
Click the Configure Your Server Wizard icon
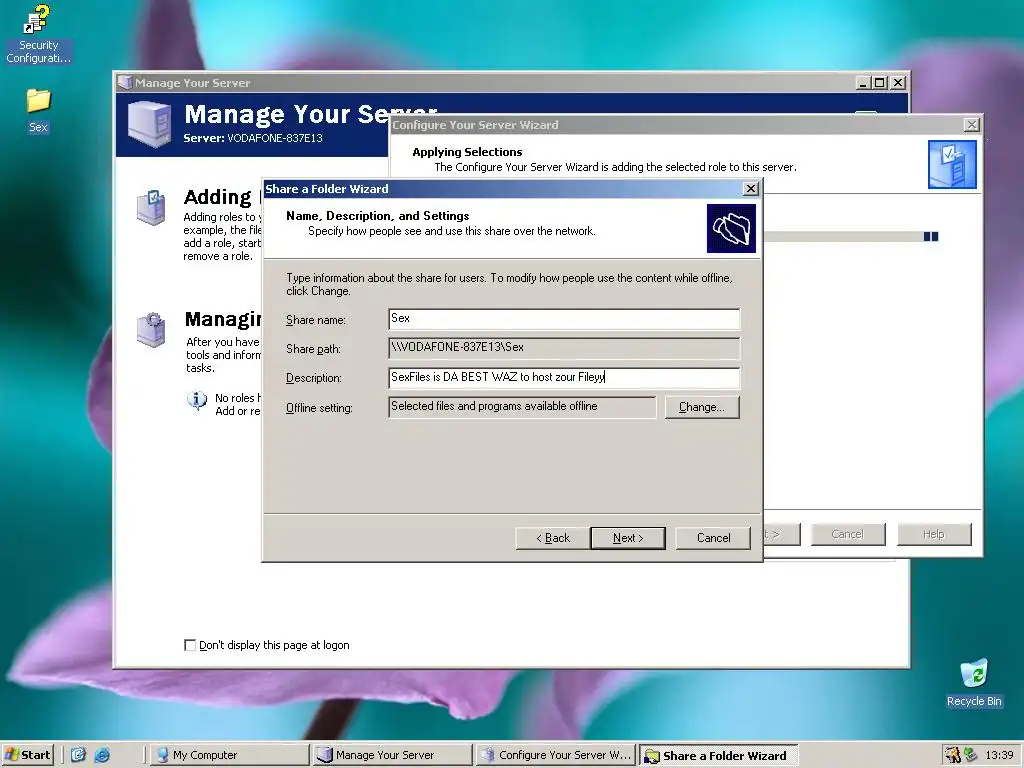pyautogui.click(x=952, y=165)
